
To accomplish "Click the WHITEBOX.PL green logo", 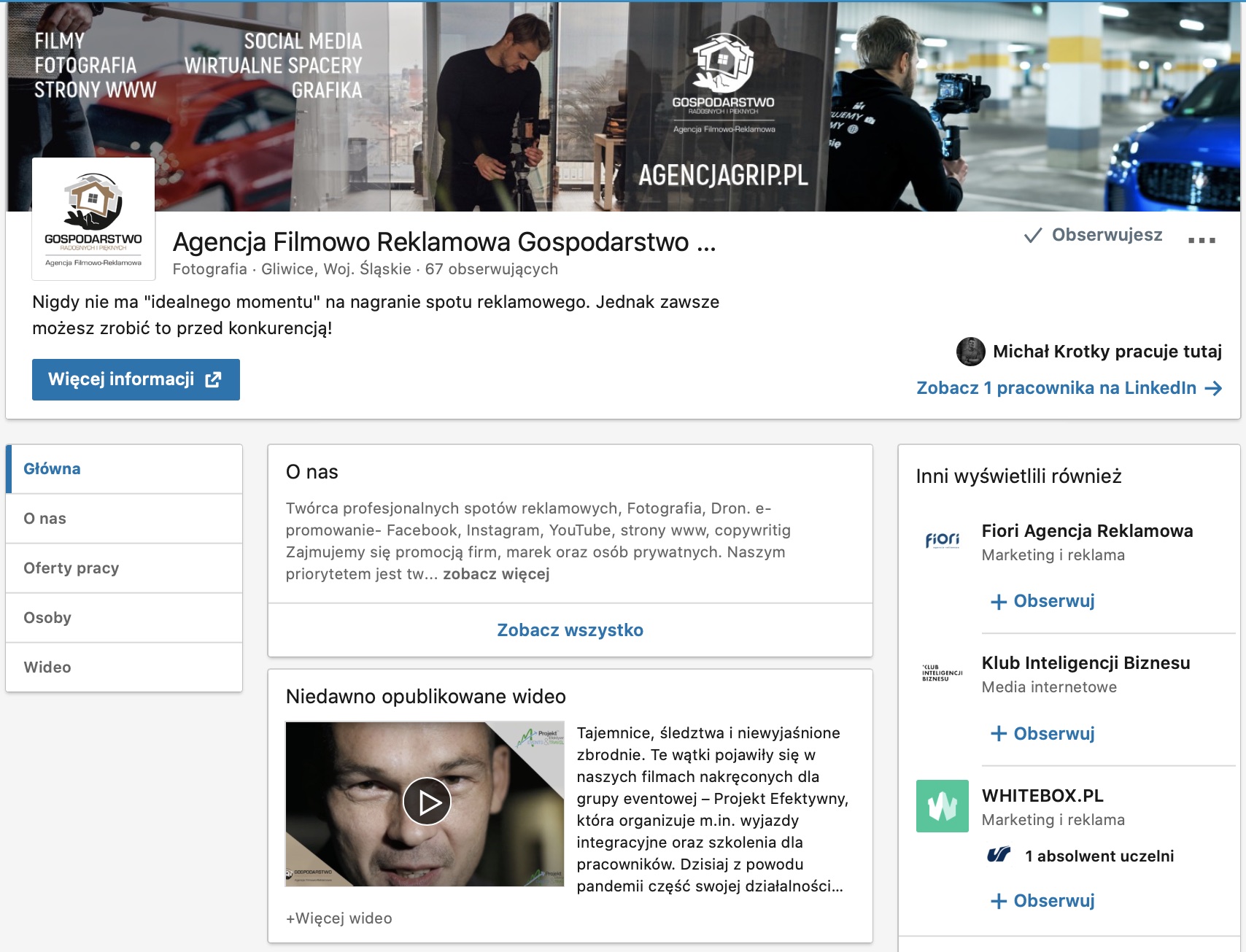I will tap(943, 806).
